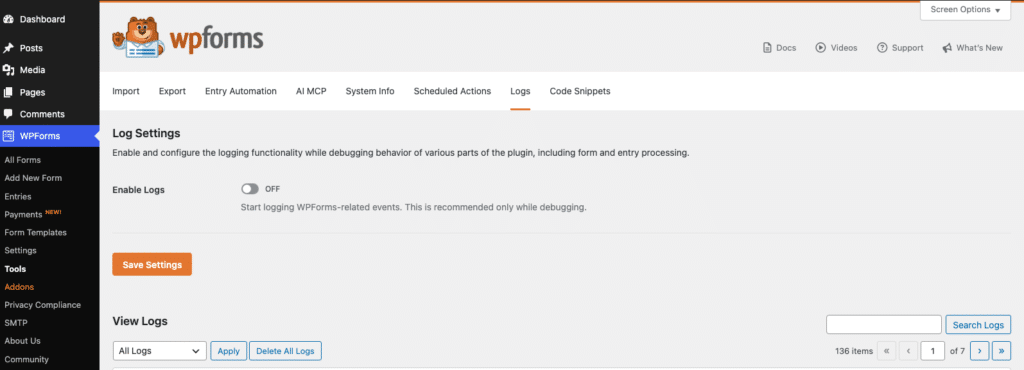Open Settings submenu item

[x=20, y=251]
